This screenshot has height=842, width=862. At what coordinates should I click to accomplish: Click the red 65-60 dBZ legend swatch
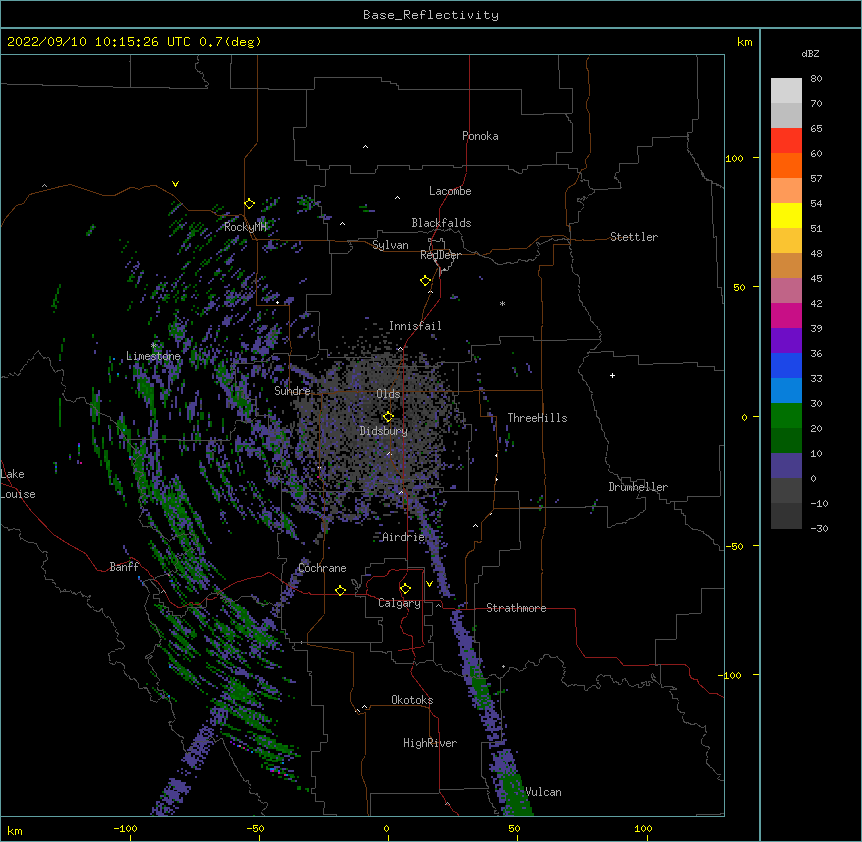[786, 141]
